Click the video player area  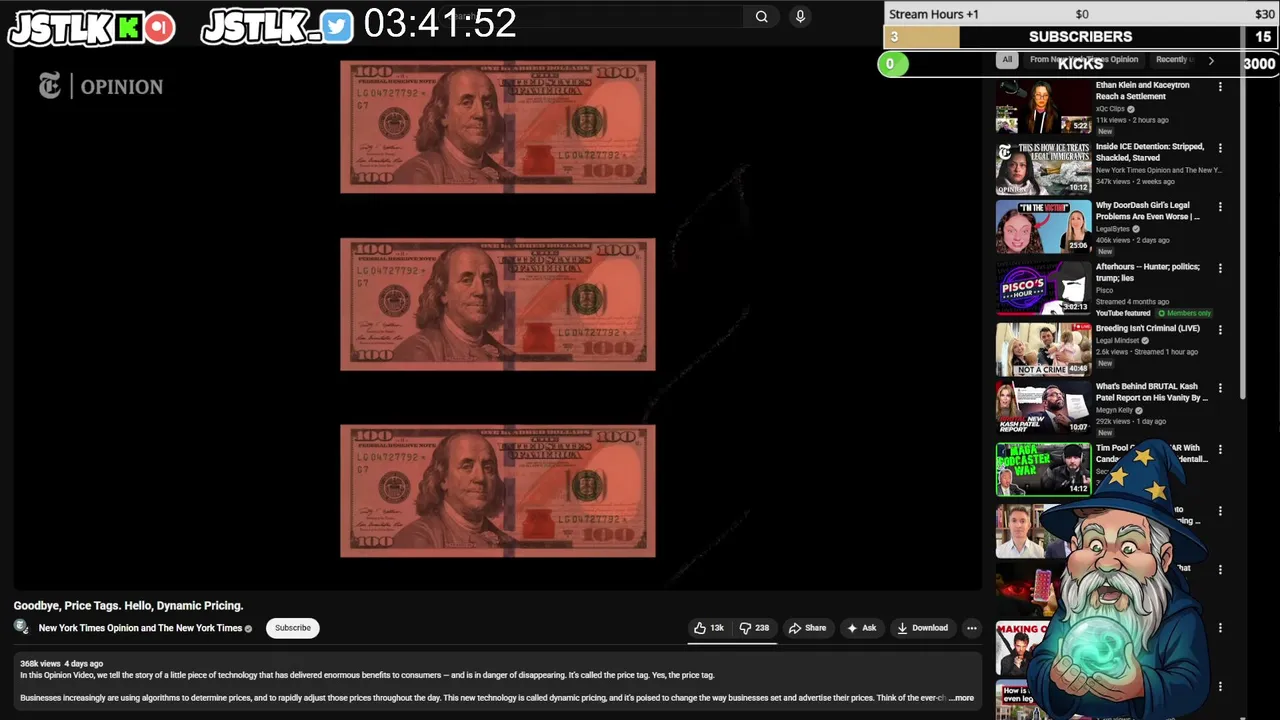coord(497,320)
